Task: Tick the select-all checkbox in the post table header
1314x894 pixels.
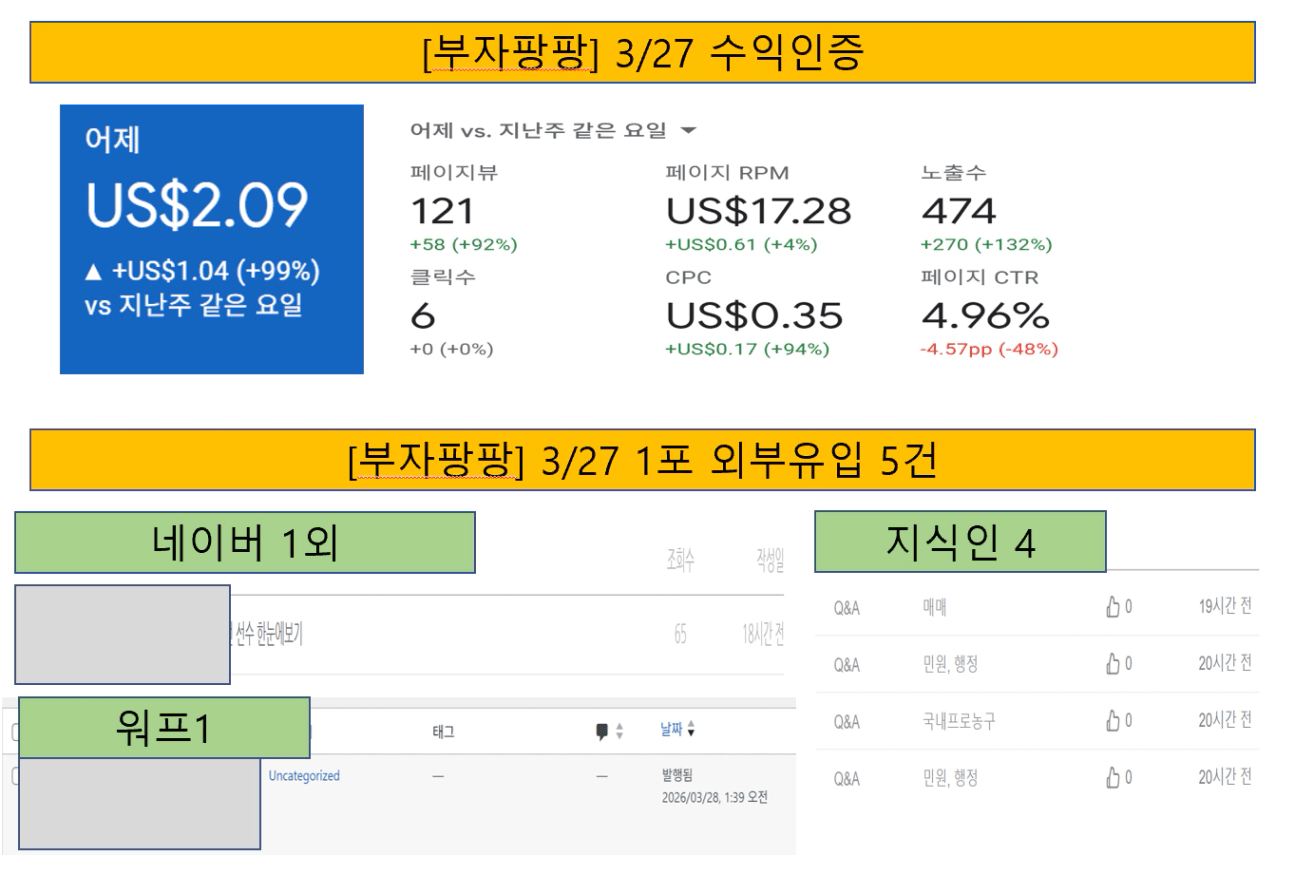Action: point(13,733)
